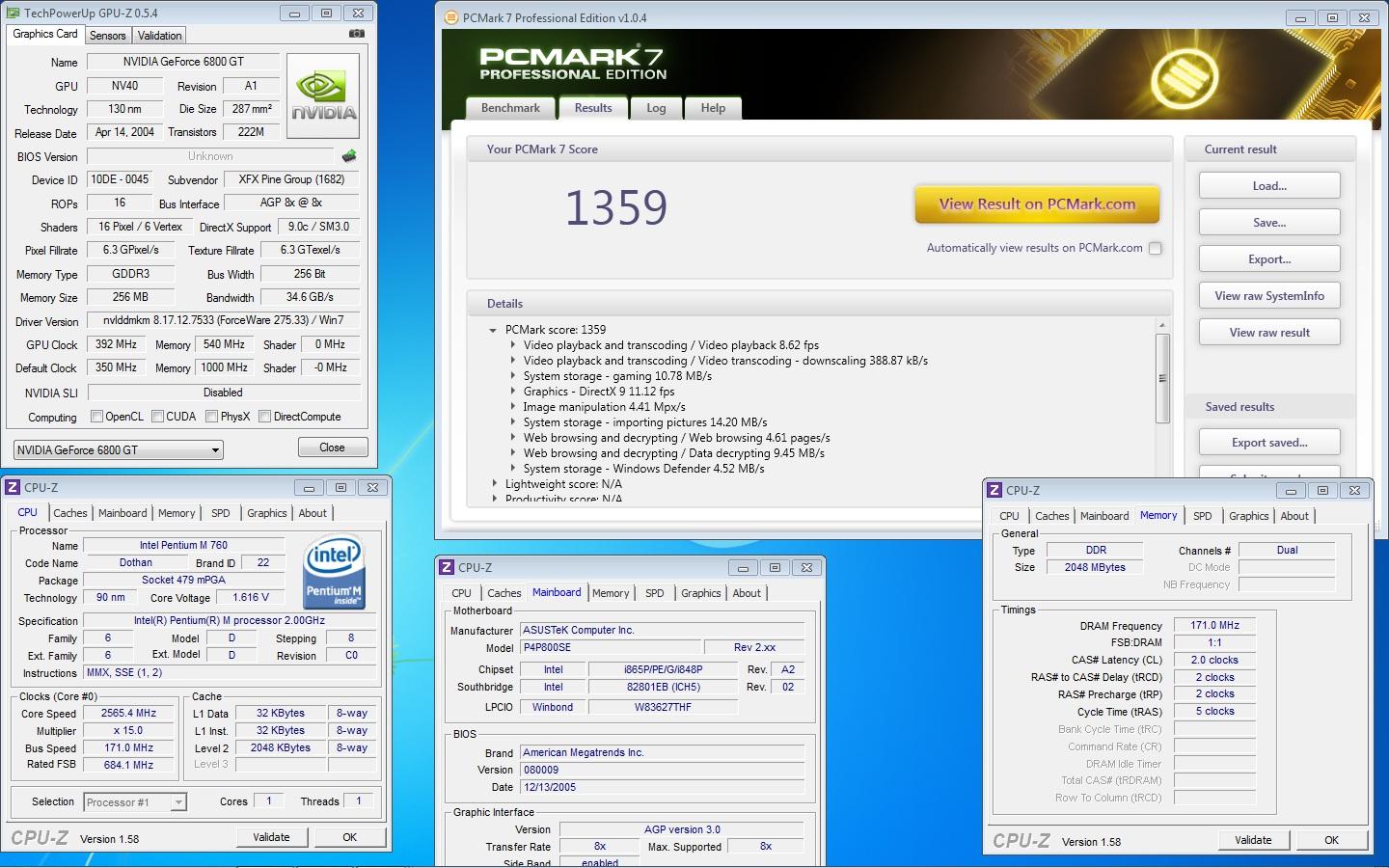Screen dimensions: 1389x868
Task: Click the BIOS save chip icon in GPU-Z
Action: point(349,156)
